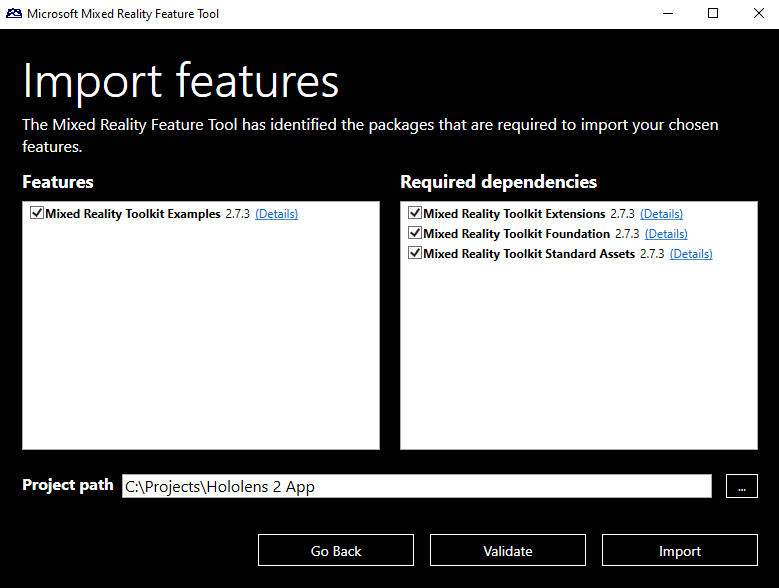Screen dimensions: 779x588
Task: Click the Import button
Action: pos(680,550)
